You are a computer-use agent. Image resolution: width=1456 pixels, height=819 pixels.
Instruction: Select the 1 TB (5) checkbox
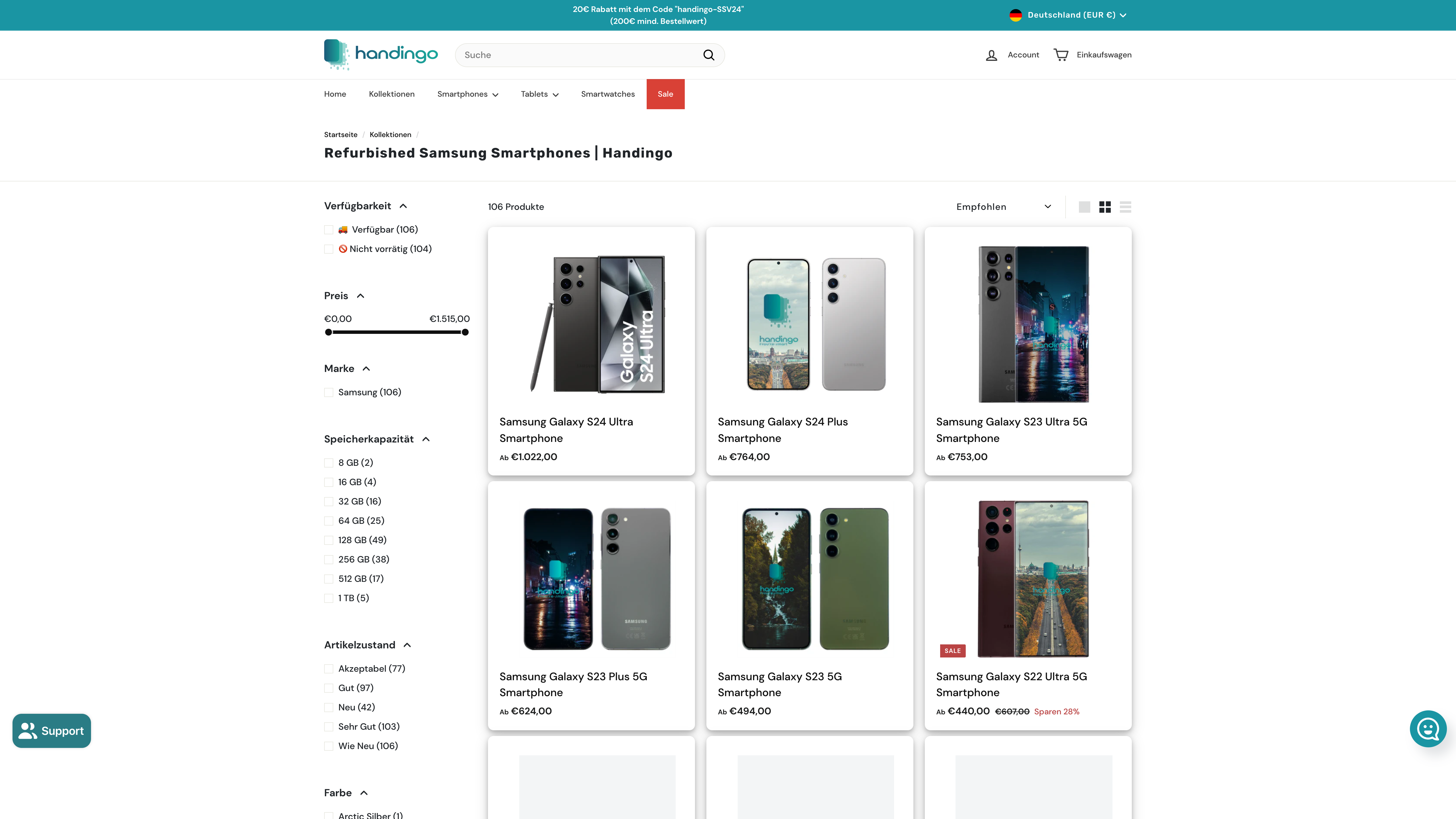[x=328, y=598]
